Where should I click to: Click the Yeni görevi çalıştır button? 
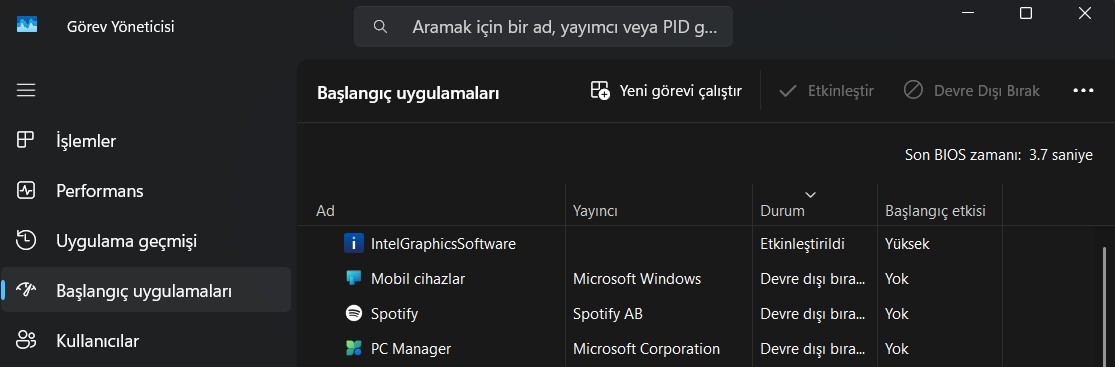[x=666, y=91]
